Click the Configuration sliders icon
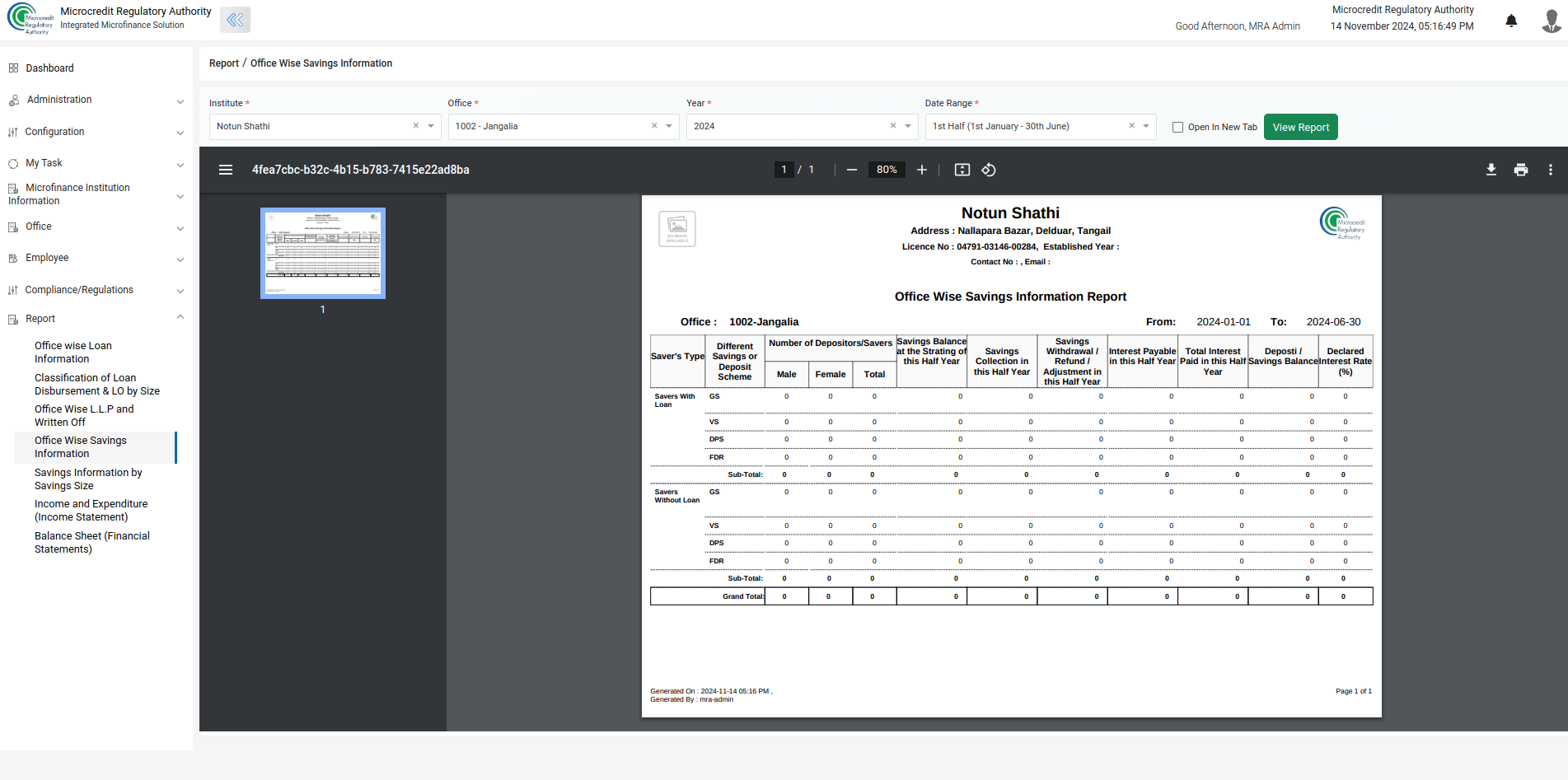The height and width of the screenshot is (780, 1568). click(13, 132)
